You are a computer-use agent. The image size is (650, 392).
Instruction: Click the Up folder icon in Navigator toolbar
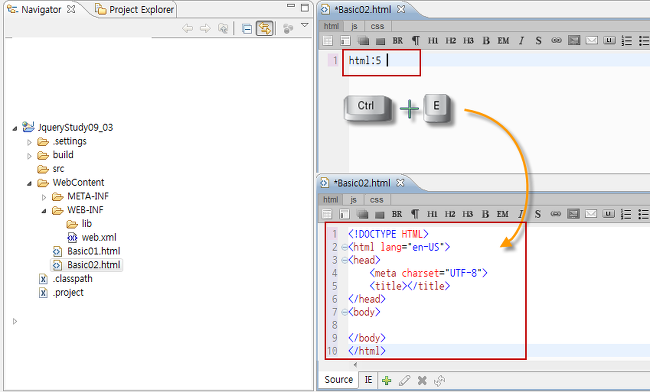pos(223,28)
